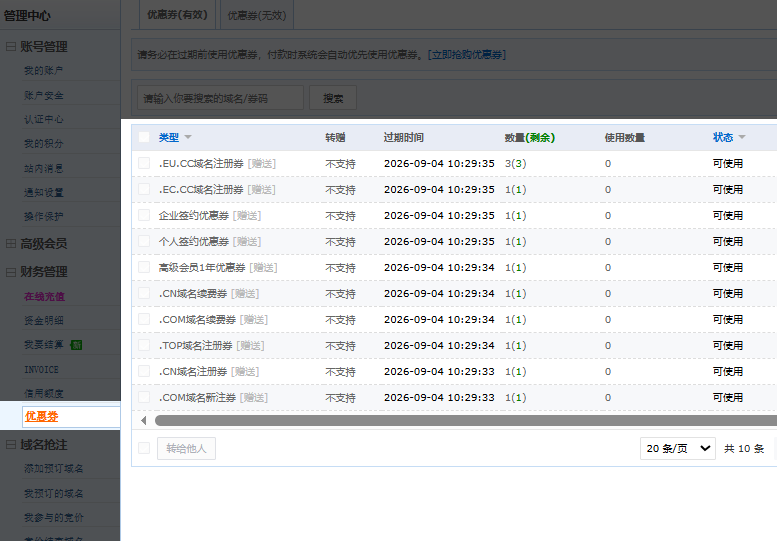Click the 转给他人 button
This screenshot has width=777, height=541.
point(186,448)
